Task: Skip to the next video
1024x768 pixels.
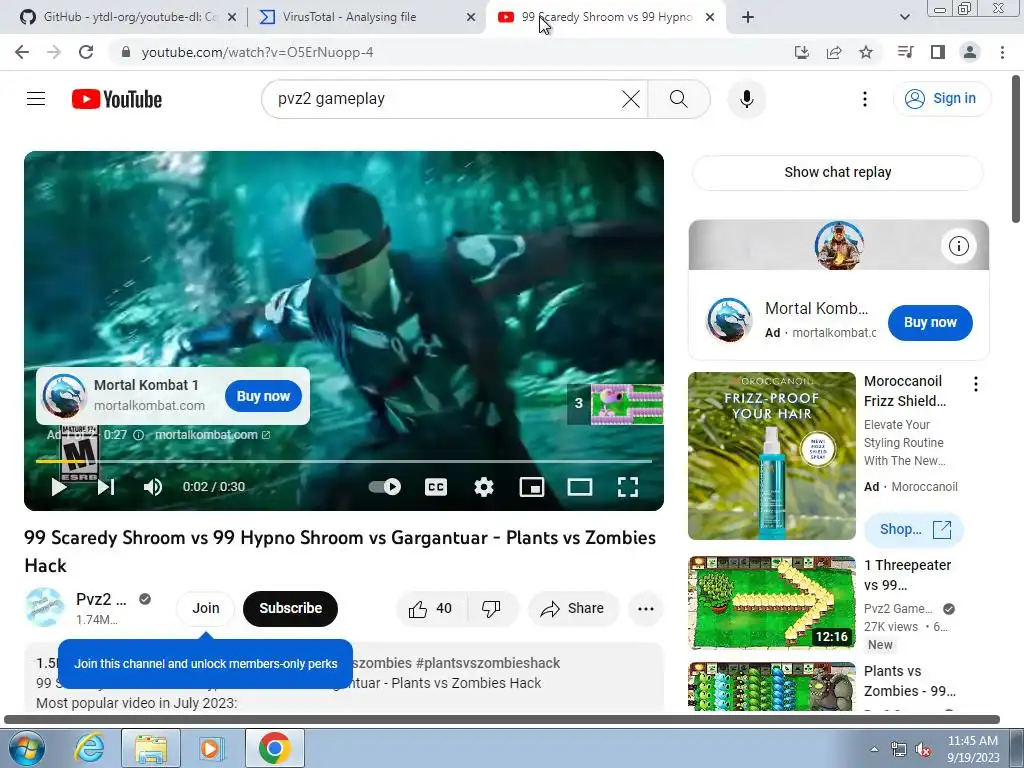Action: [106, 487]
